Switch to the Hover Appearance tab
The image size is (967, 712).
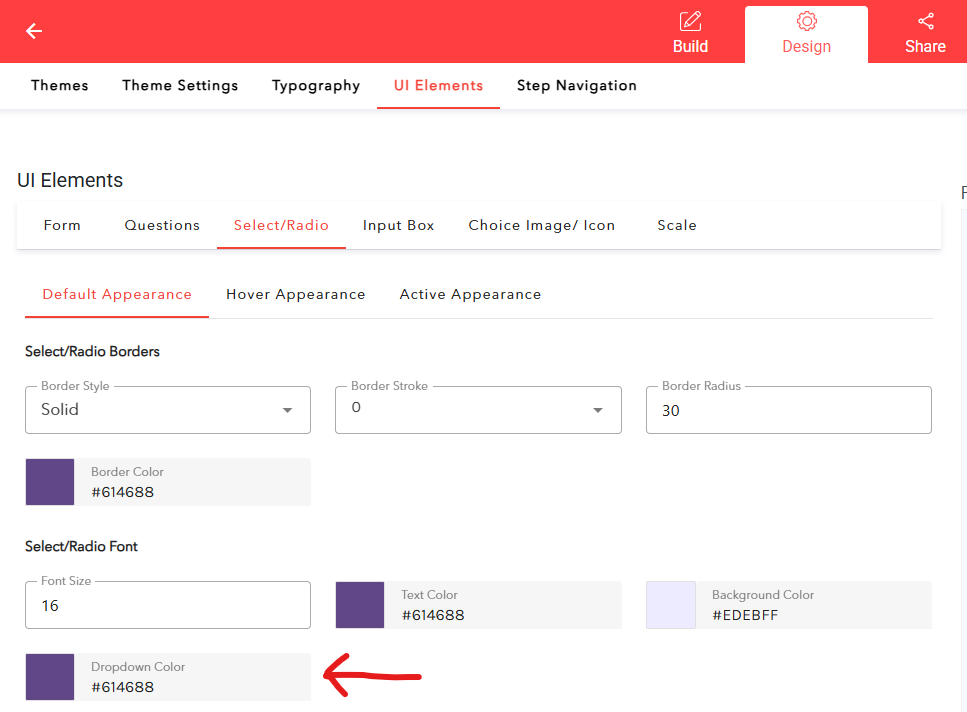pos(296,294)
